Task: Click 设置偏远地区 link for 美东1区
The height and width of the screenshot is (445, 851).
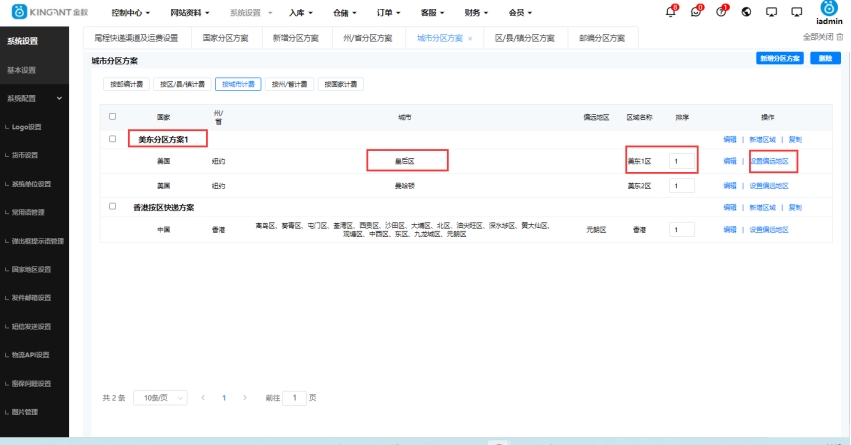Action: pyautogui.click(x=769, y=160)
